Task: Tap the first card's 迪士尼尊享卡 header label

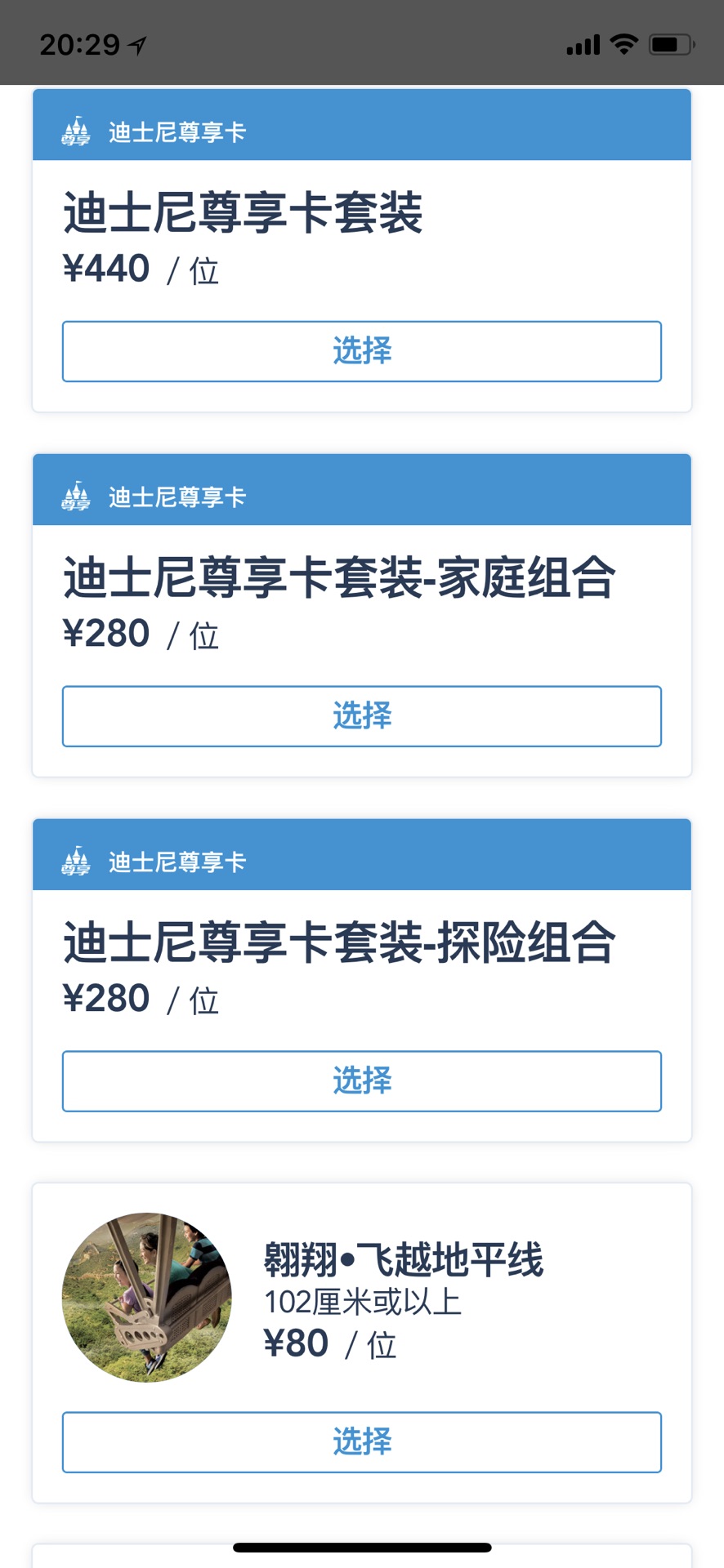Action: 177,131
